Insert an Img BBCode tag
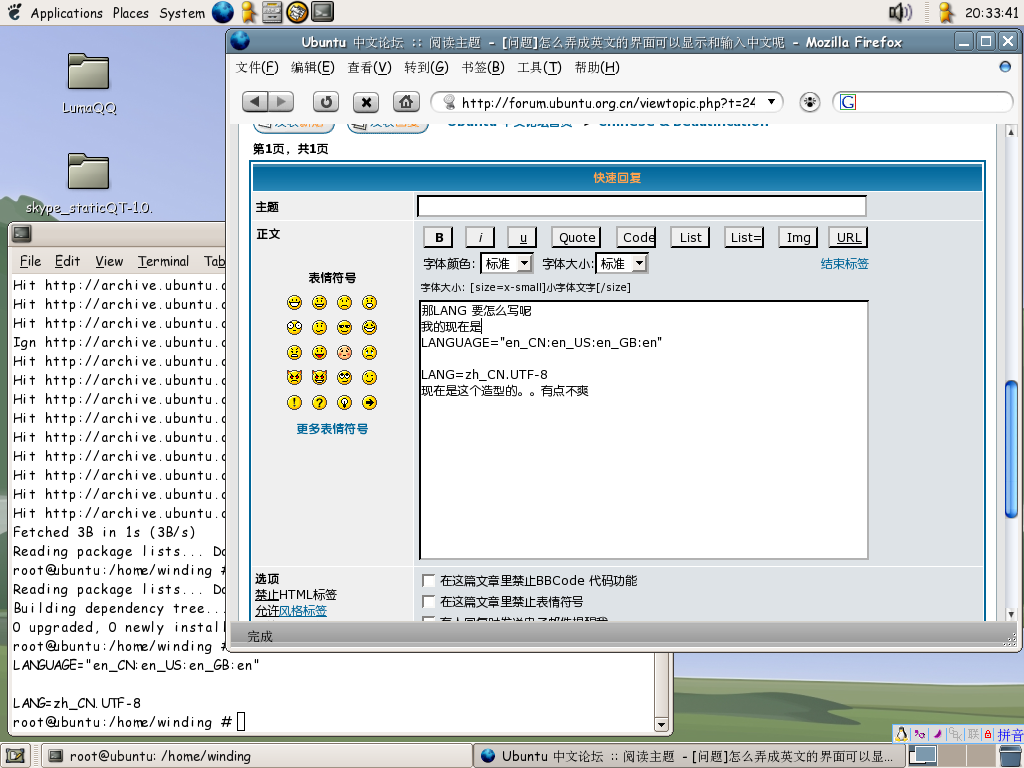1024x768 pixels. [798, 237]
